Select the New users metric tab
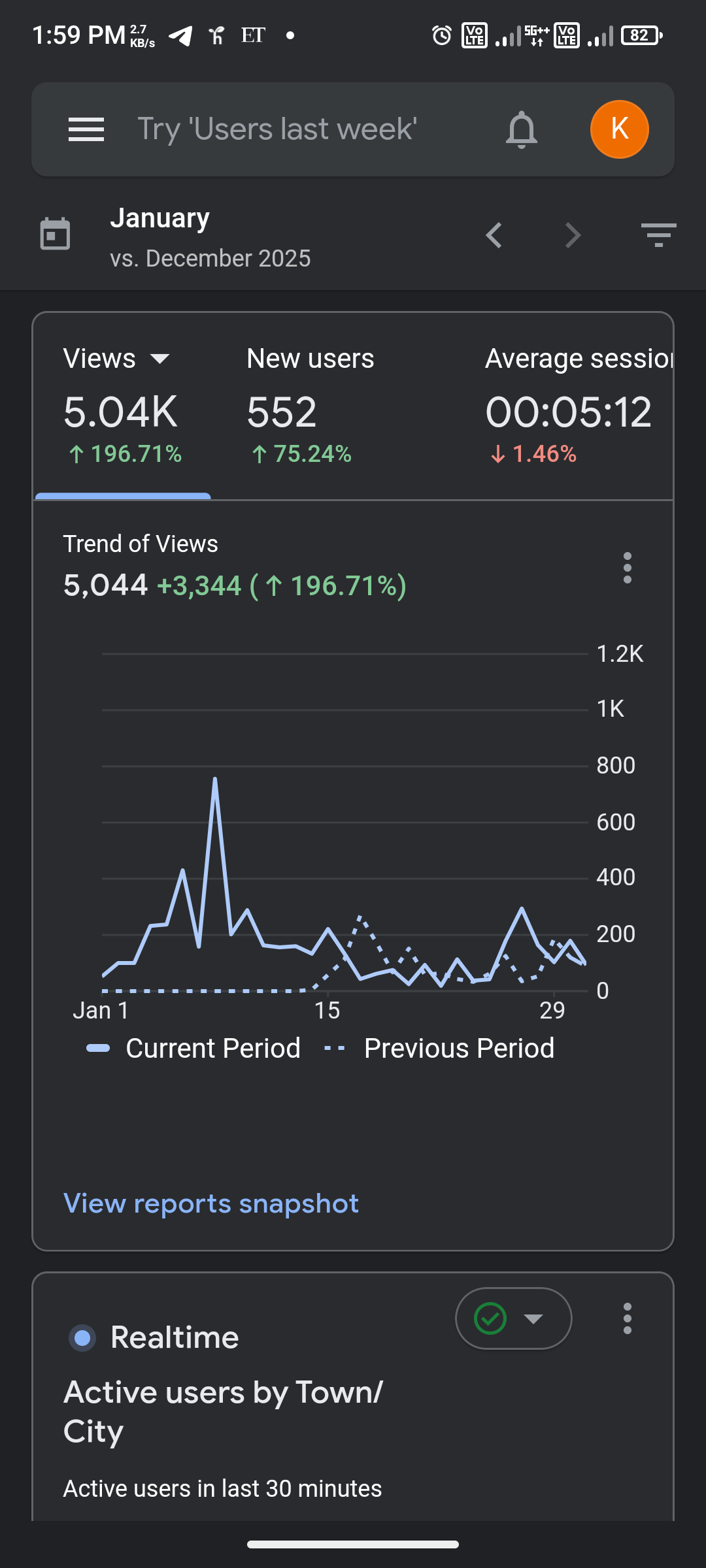 pyautogui.click(x=311, y=405)
